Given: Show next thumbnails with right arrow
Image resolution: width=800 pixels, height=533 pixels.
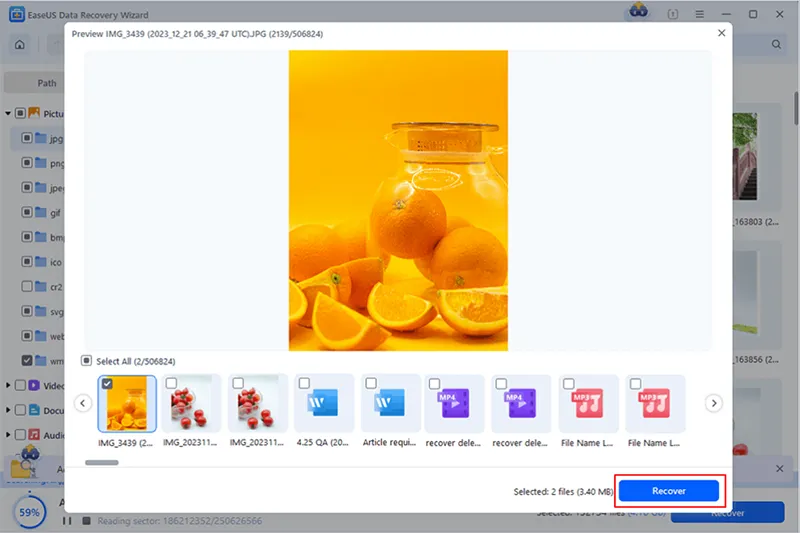Looking at the screenshot, I should (x=714, y=403).
